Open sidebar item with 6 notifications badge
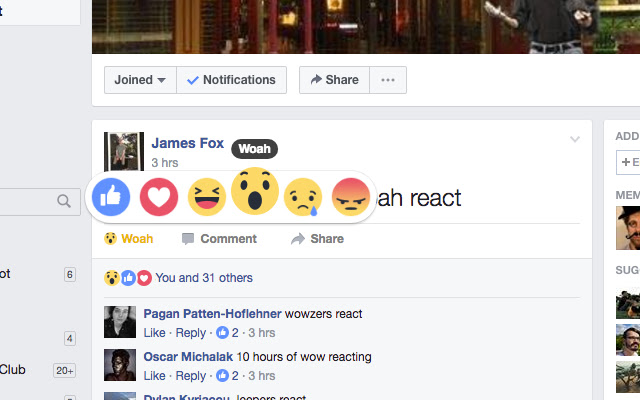The image size is (640, 400). click(38, 274)
